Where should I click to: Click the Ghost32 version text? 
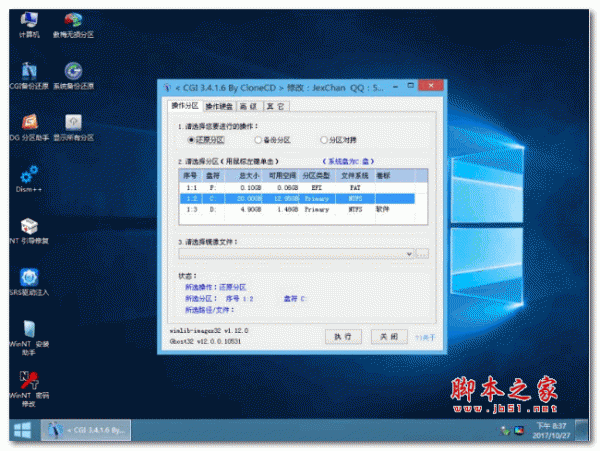205,341
